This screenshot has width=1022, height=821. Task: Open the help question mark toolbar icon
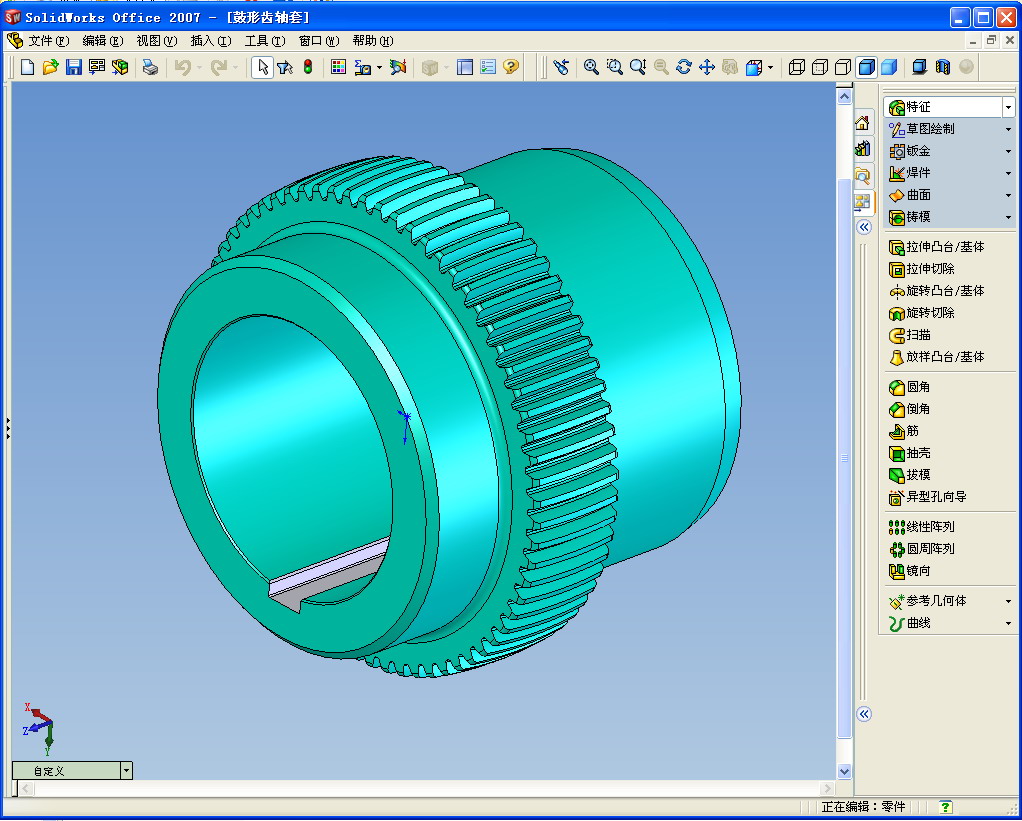click(x=512, y=66)
